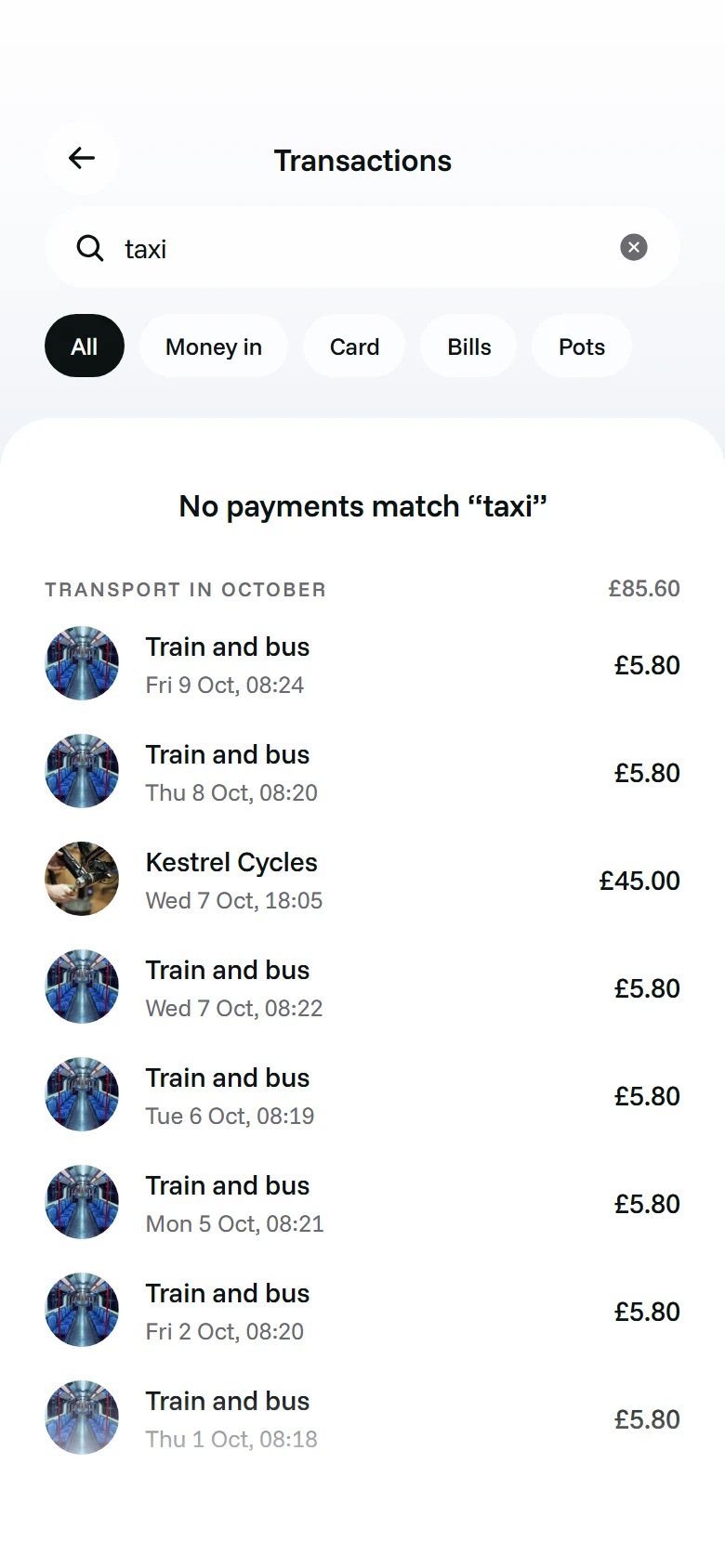725x1568 pixels.
Task: Open the Kestrel Cycles £45.00 transaction
Action: coord(362,879)
